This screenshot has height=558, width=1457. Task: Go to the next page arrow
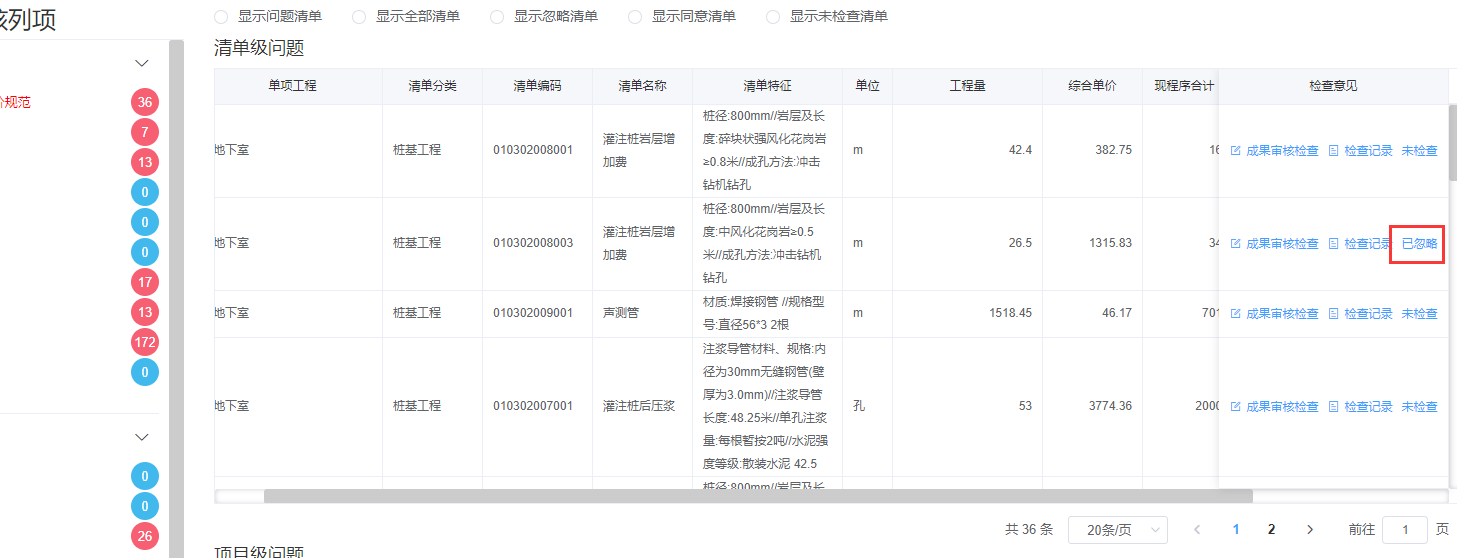click(1310, 530)
